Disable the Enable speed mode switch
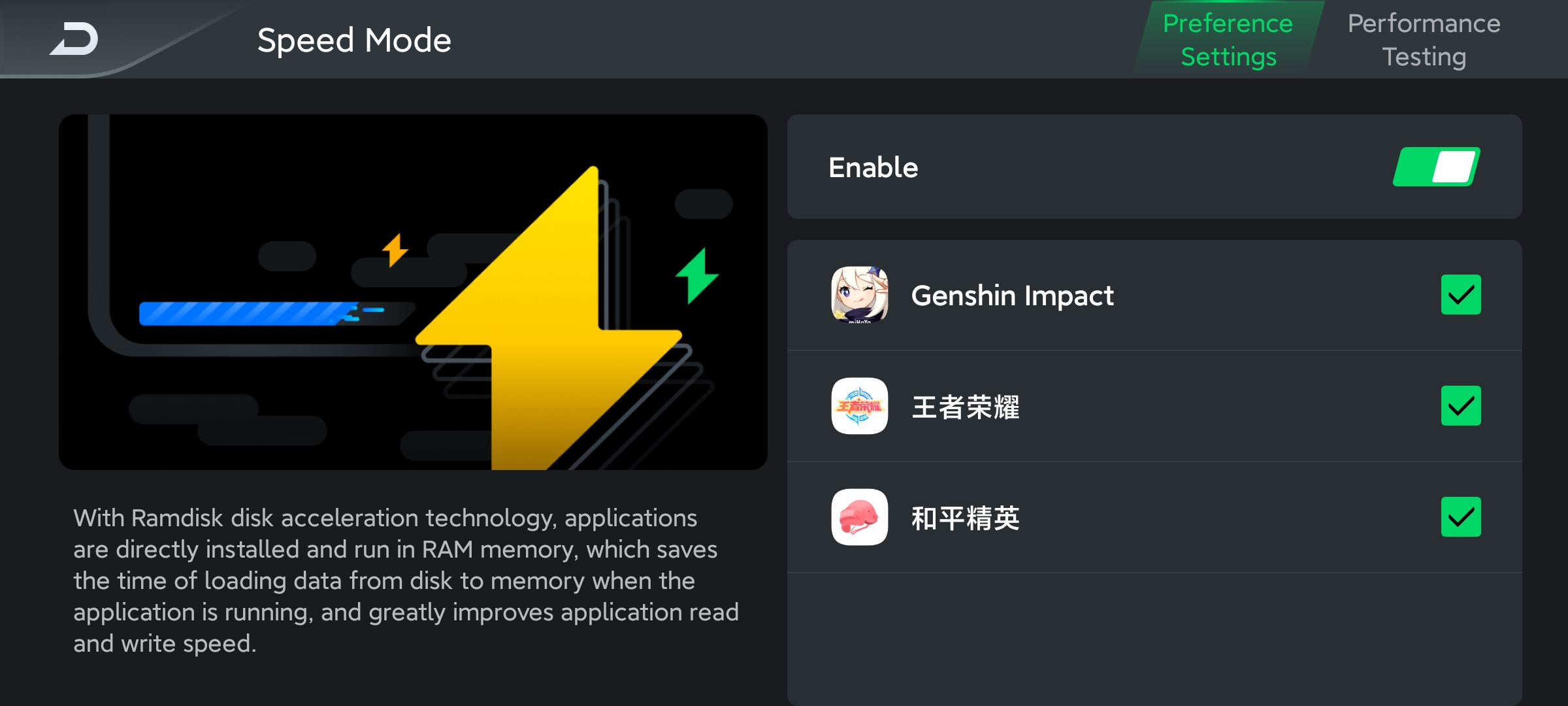Viewport: 1568px width, 706px height. pos(1436,167)
